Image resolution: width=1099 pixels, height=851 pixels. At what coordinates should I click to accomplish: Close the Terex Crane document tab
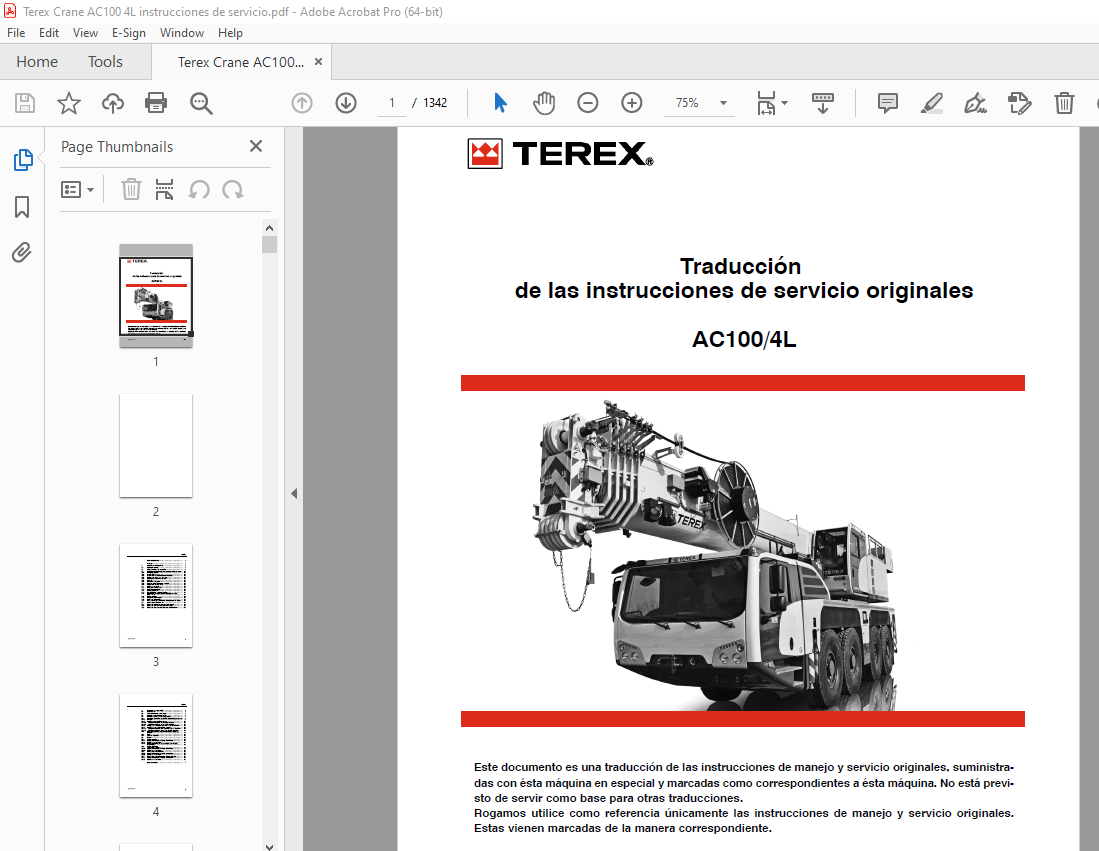(318, 62)
